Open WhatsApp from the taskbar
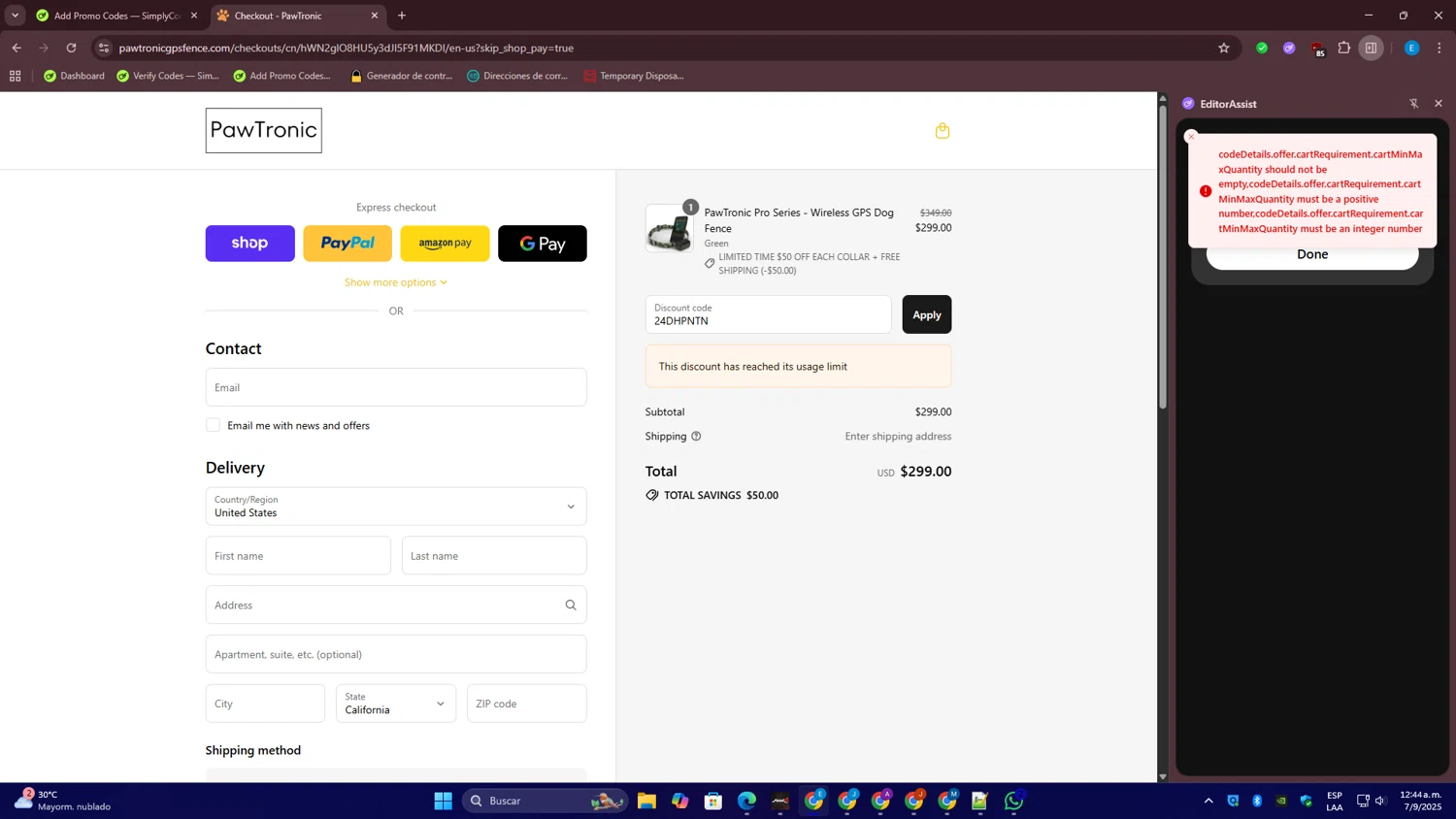Viewport: 1456px width, 819px height. [1014, 801]
